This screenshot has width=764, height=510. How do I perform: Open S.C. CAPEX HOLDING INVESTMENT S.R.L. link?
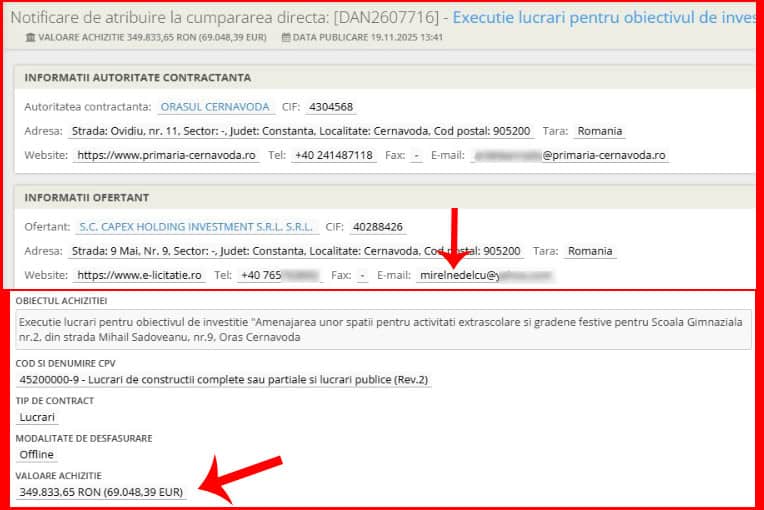click(196, 227)
